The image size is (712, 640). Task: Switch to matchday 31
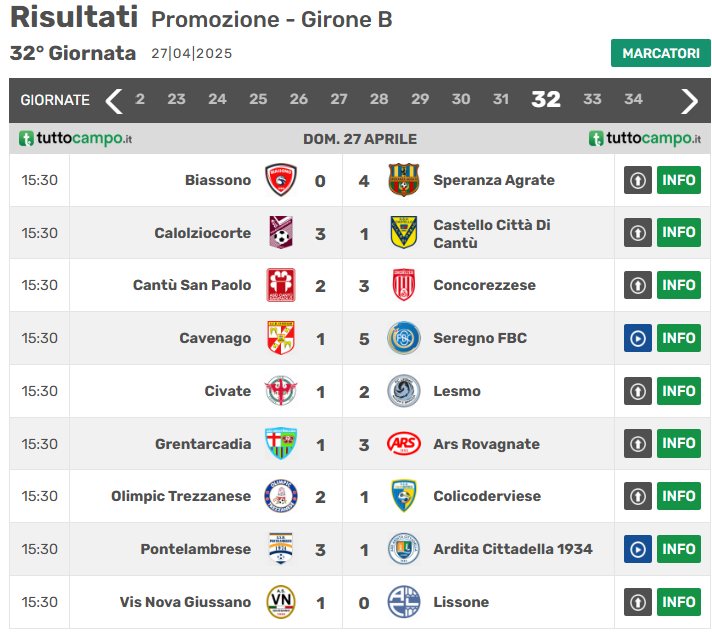[501, 100]
